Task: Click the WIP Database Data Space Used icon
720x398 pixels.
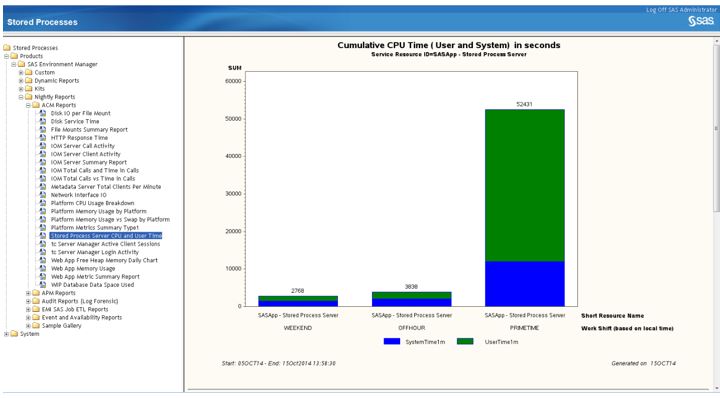Action: tap(43, 285)
